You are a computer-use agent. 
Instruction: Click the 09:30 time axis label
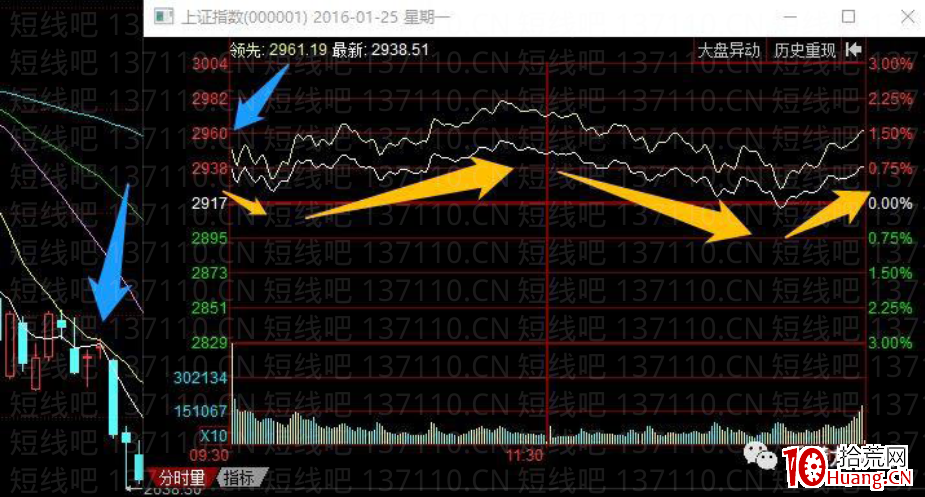point(209,455)
